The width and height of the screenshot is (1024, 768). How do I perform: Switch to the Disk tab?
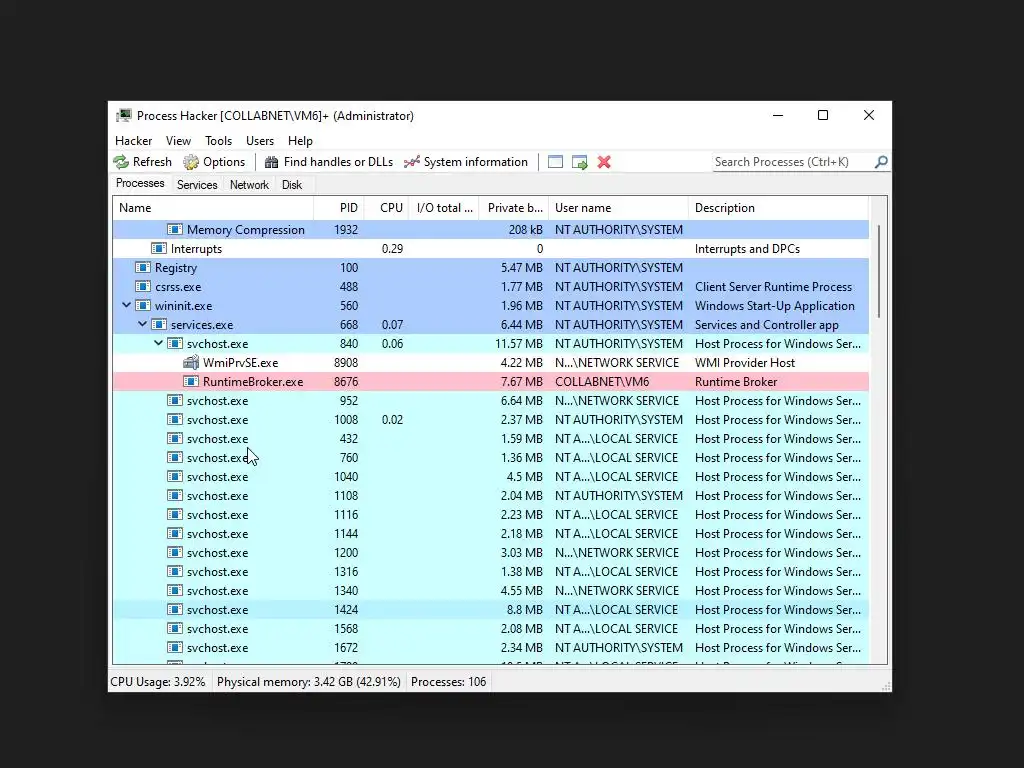[292, 185]
